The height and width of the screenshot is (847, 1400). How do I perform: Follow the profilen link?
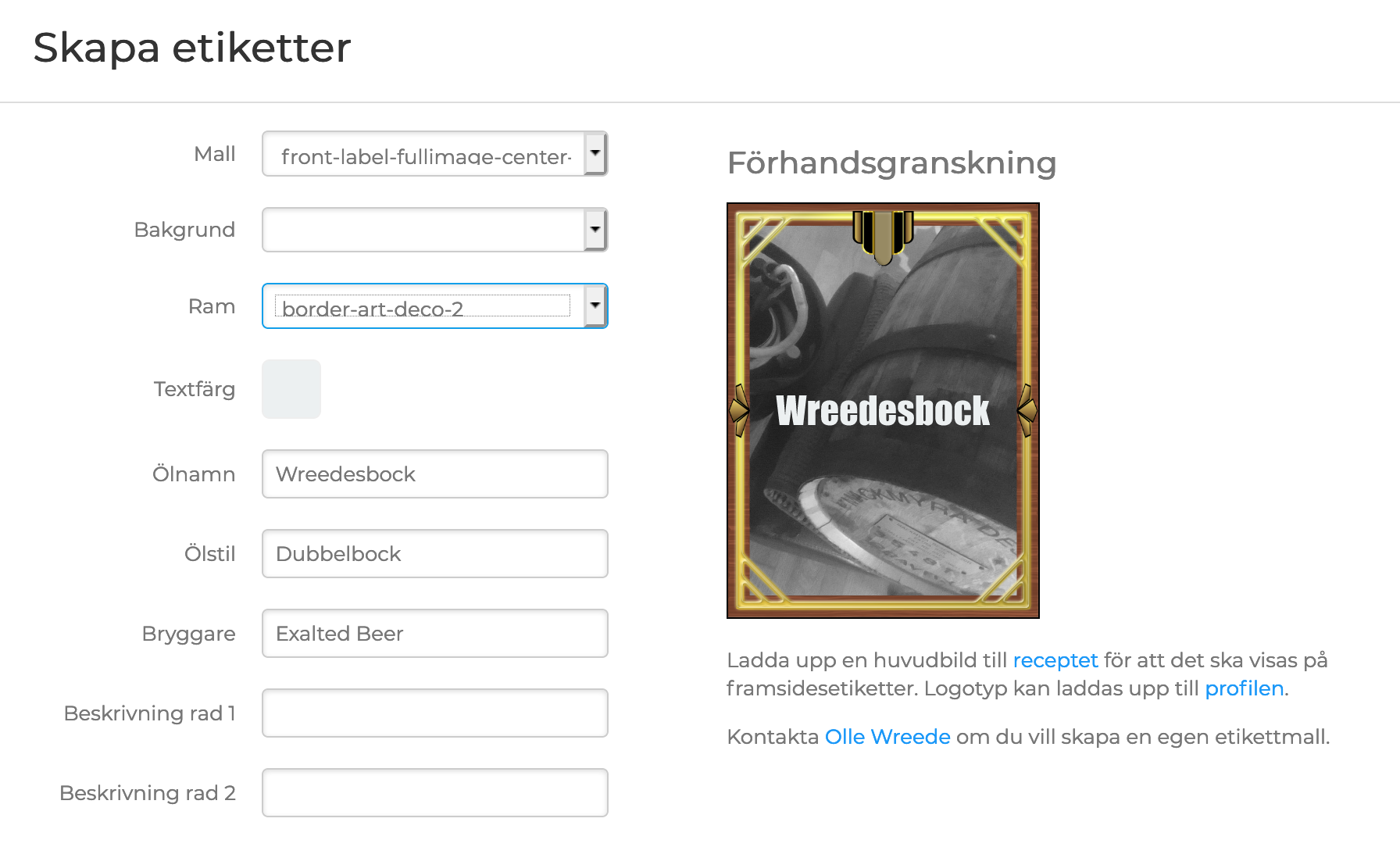(x=1244, y=688)
